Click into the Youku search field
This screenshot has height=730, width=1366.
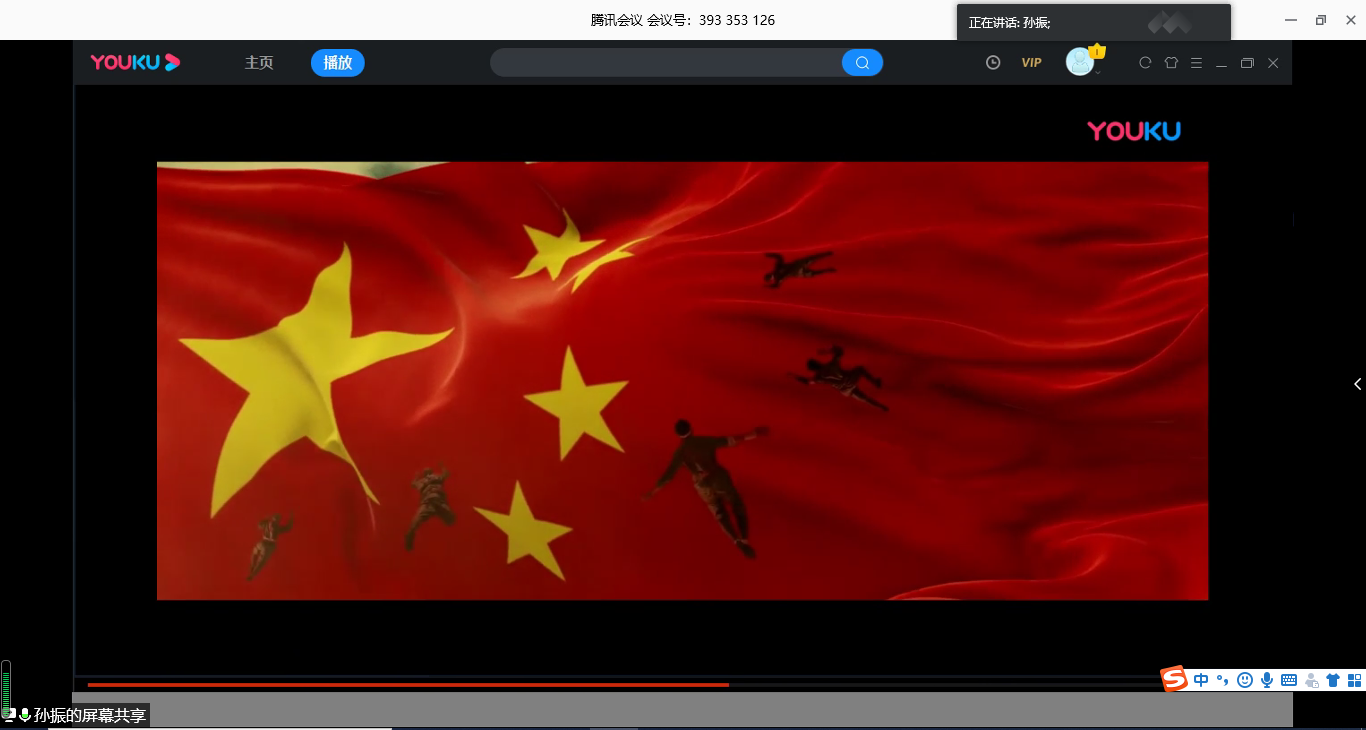pos(666,63)
